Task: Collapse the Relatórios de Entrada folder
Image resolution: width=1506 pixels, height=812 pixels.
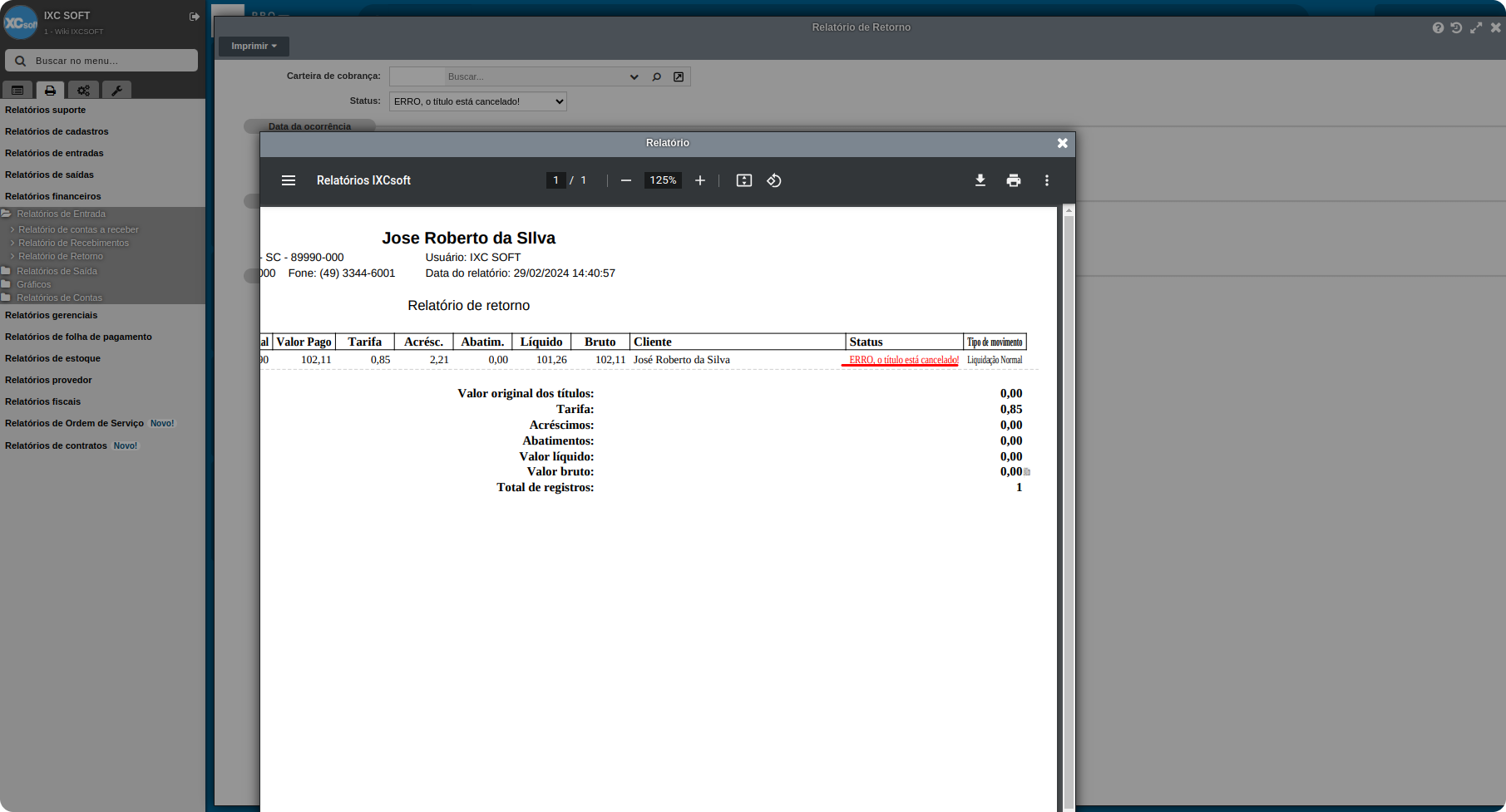Action: [61, 214]
